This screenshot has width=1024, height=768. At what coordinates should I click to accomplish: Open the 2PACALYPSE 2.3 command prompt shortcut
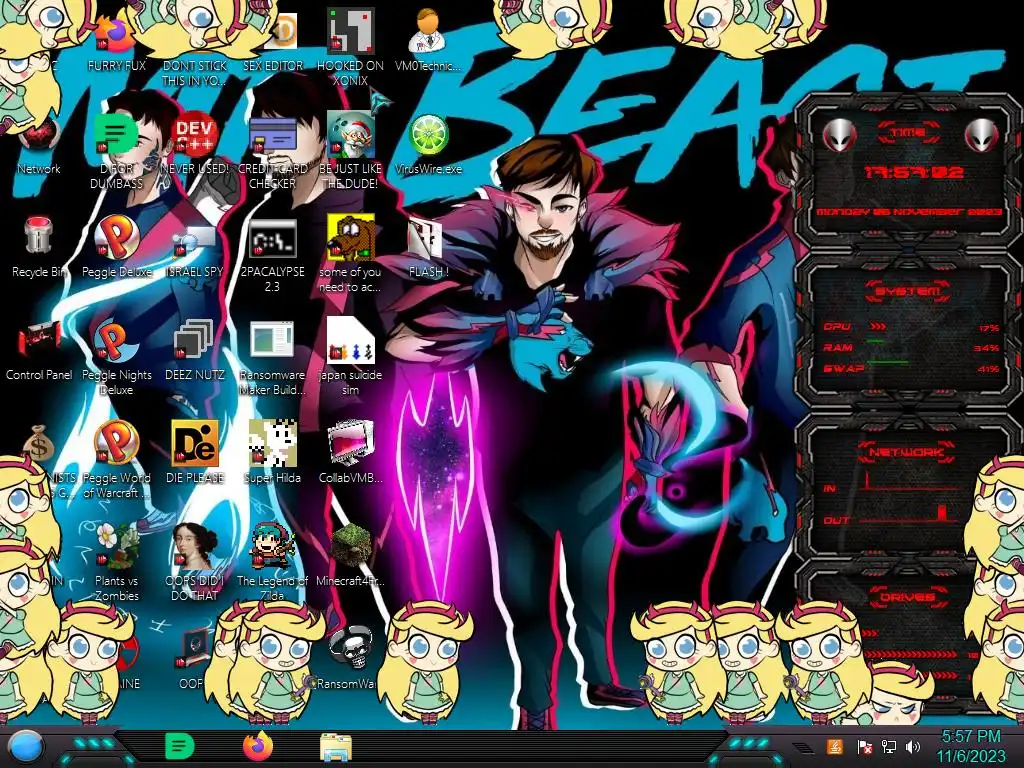click(272, 238)
